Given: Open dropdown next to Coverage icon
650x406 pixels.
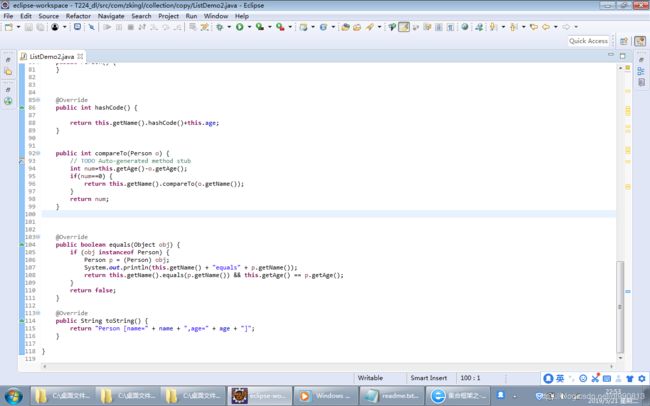Looking at the screenshot, I should coord(269,27).
